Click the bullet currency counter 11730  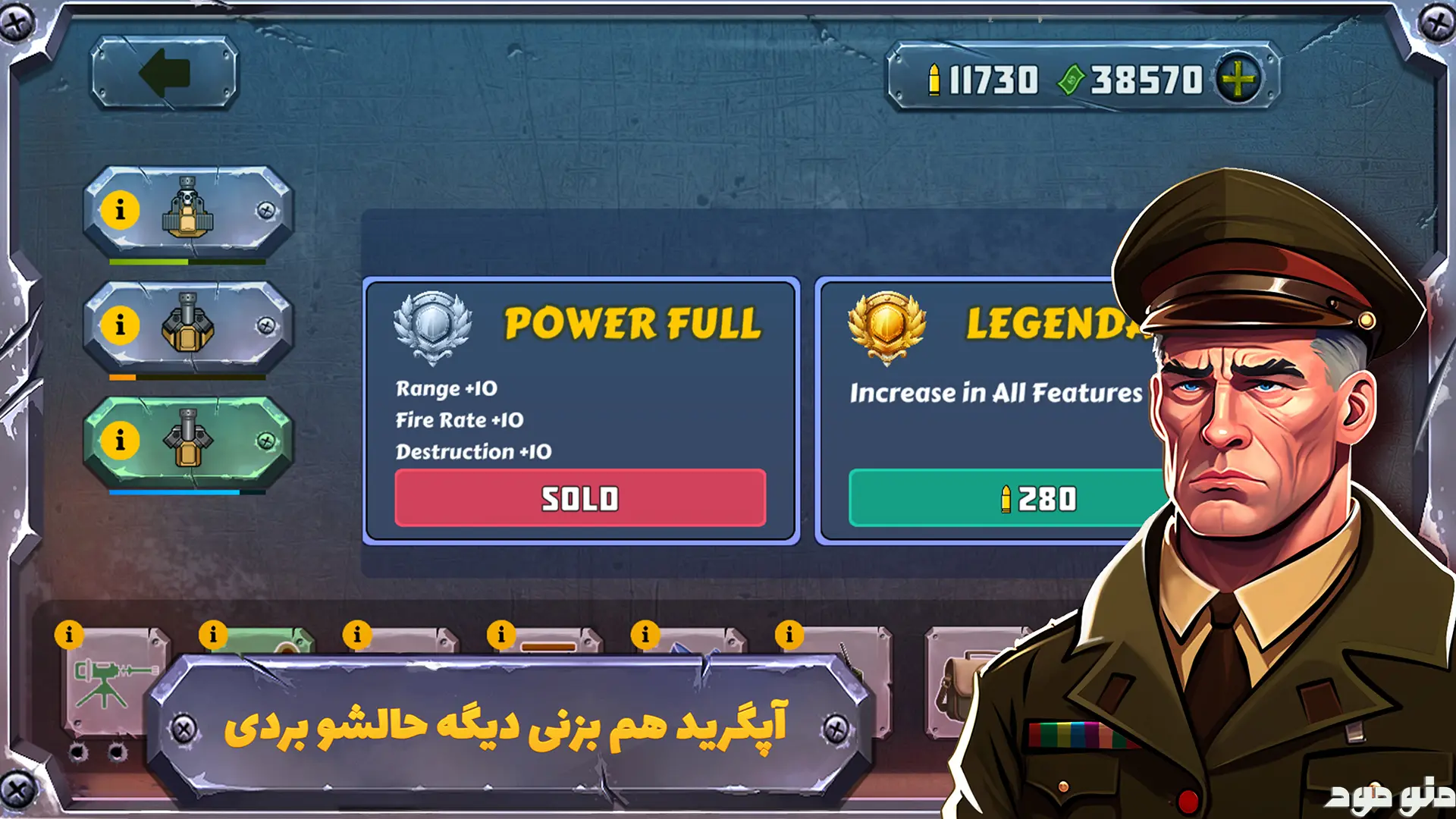(984, 80)
